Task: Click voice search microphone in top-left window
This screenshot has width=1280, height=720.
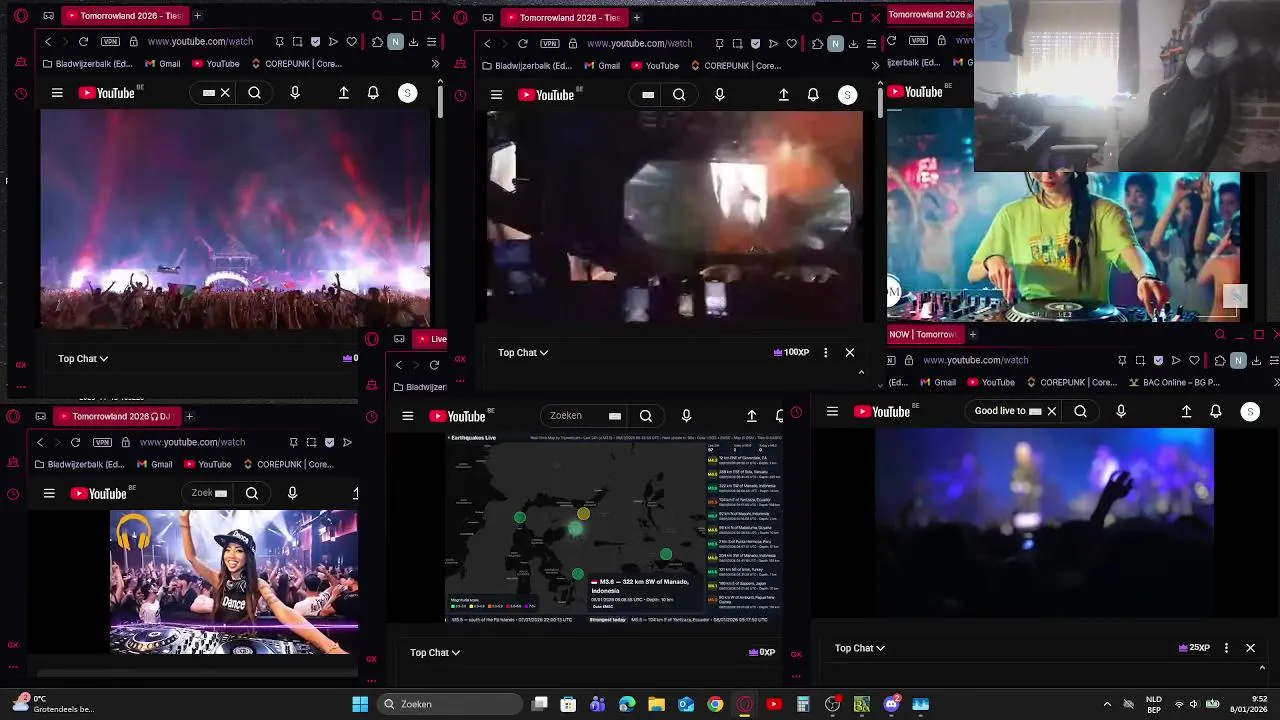Action: coord(294,93)
